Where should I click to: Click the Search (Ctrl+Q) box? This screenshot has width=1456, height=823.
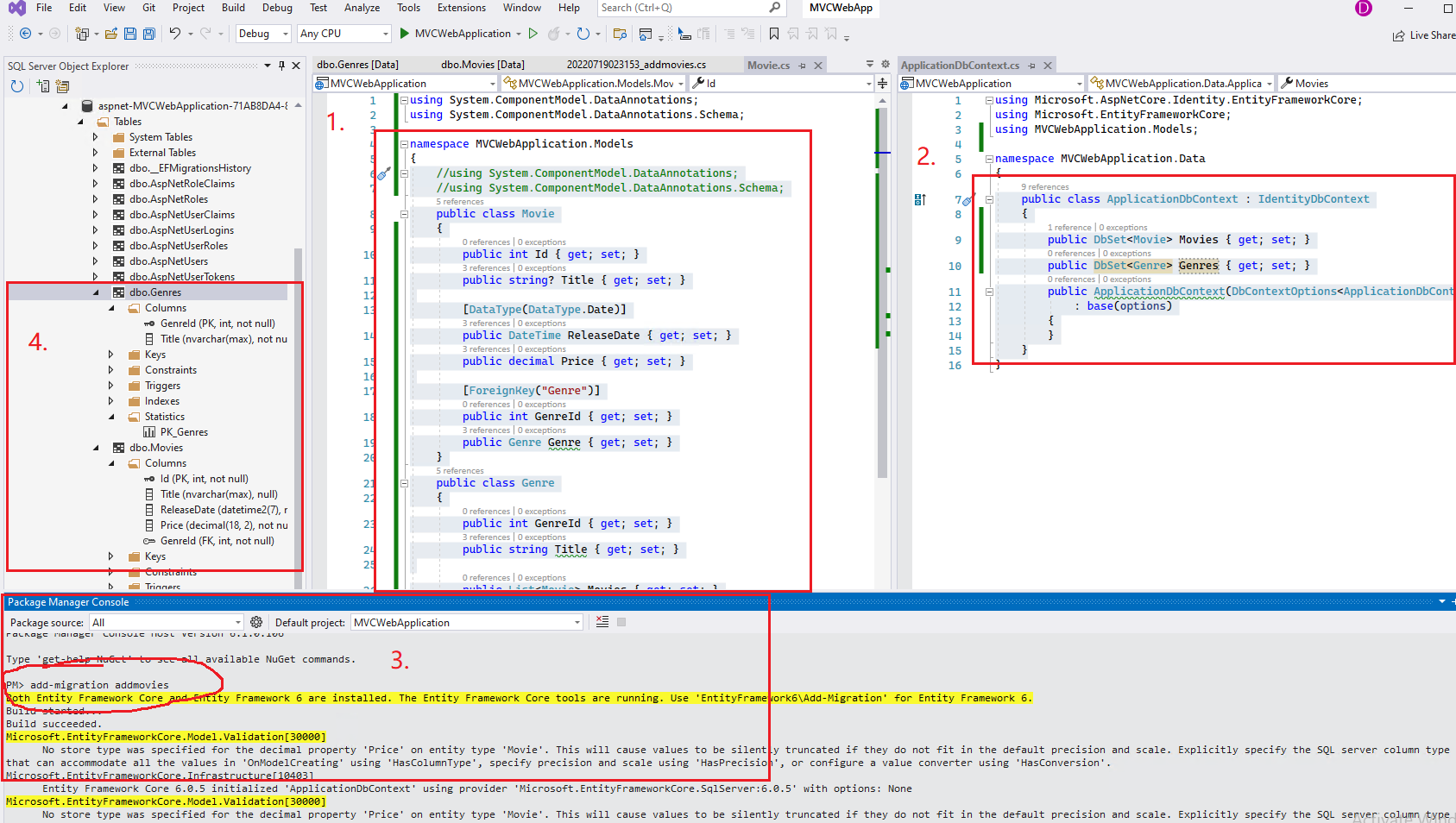tap(682, 8)
